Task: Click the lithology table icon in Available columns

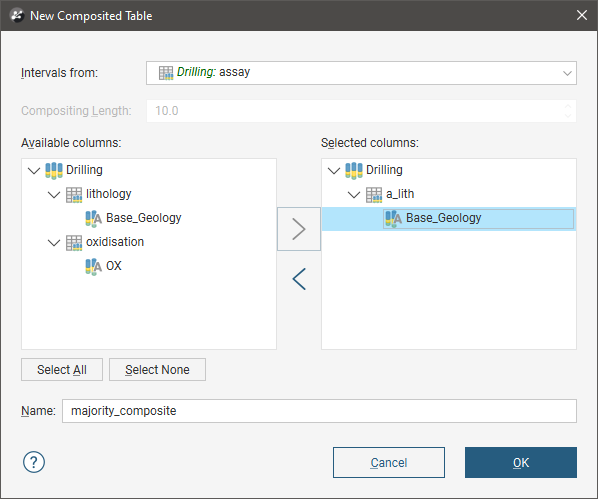Action: coord(74,194)
